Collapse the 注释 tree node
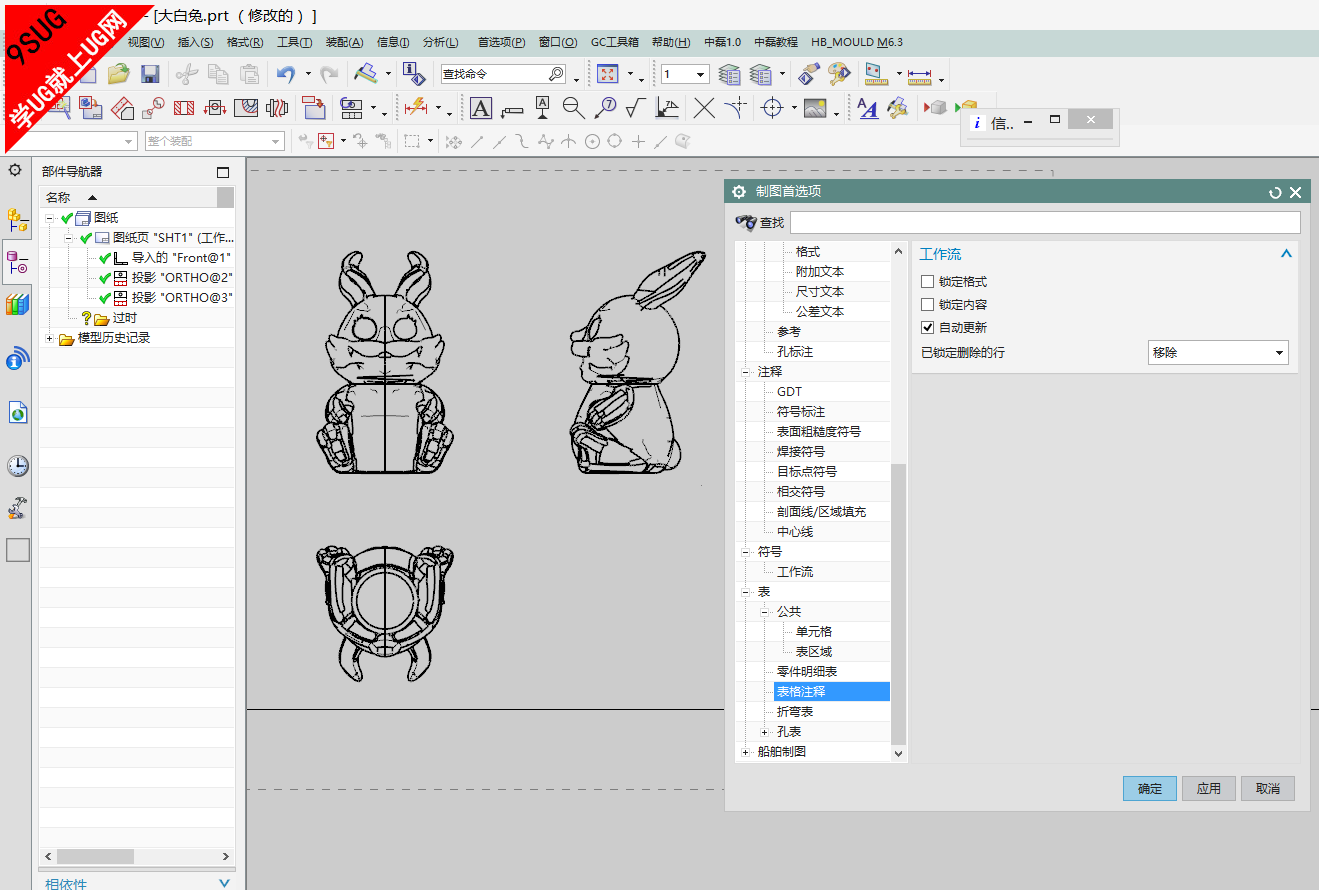1319x890 pixels. click(x=745, y=372)
